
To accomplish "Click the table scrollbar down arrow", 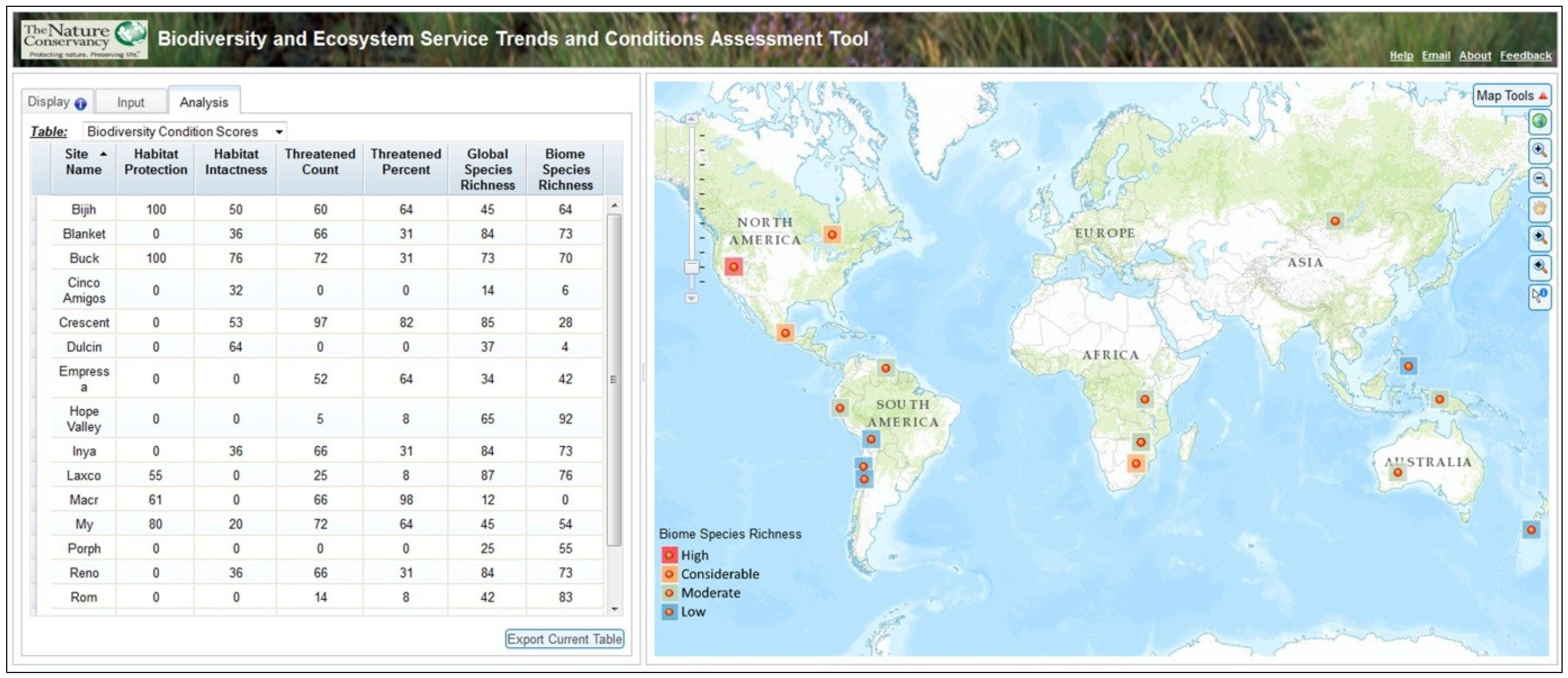I will pyautogui.click(x=614, y=608).
